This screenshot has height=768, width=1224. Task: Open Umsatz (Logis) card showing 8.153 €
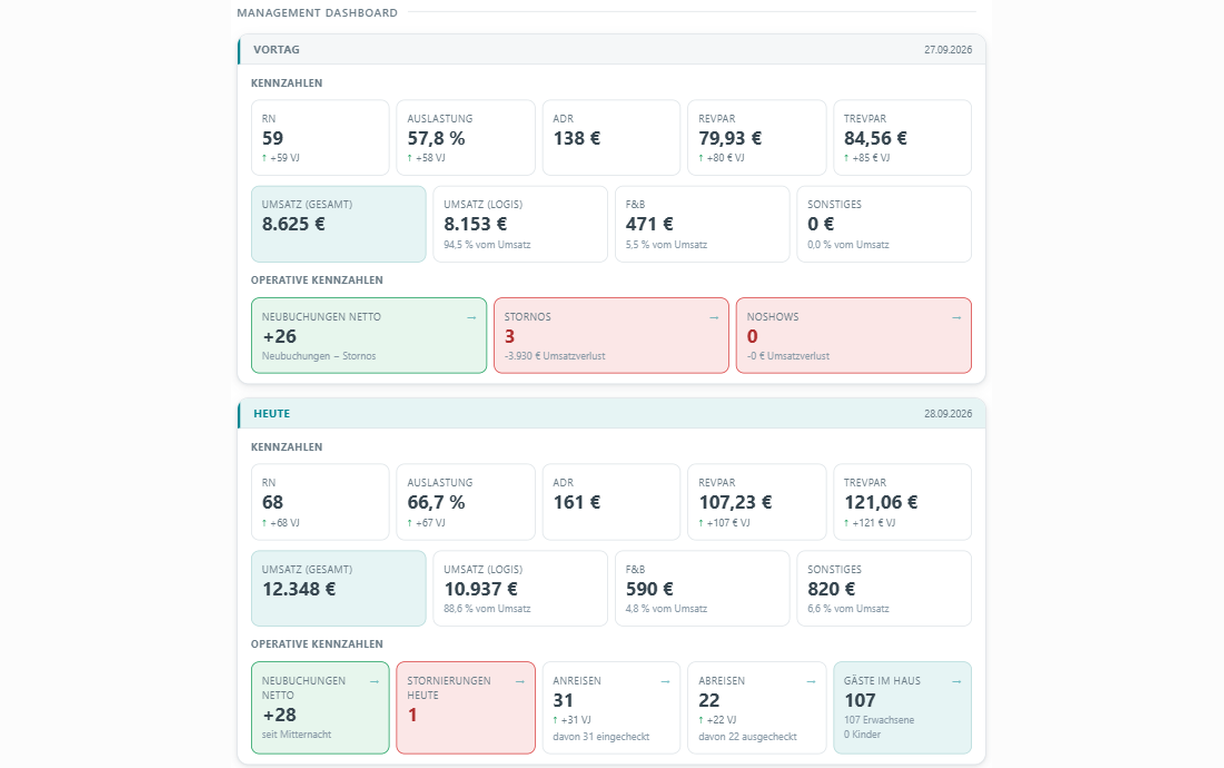click(520, 224)
